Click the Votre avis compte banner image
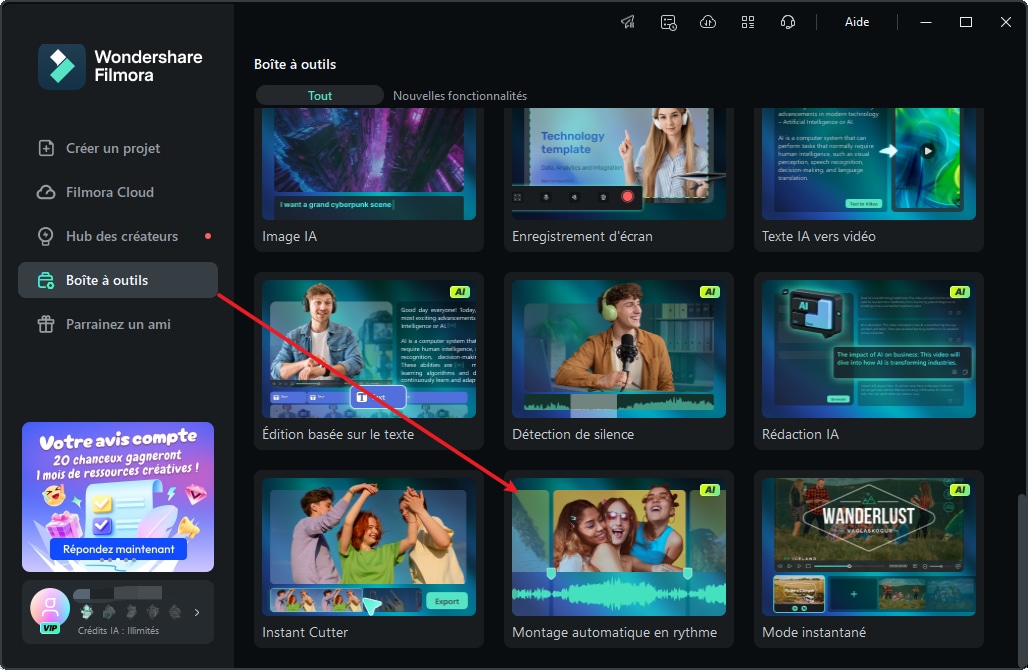 118,497
